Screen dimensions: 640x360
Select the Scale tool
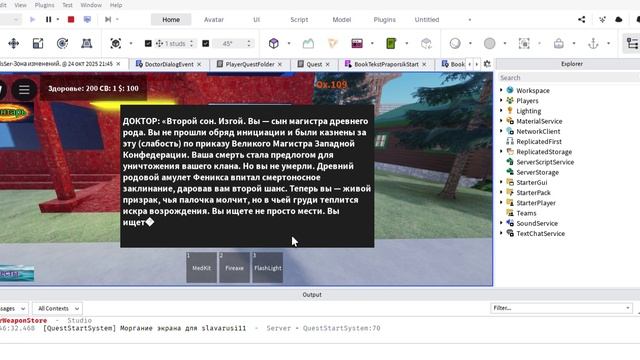pyautogui.click(x=38, y=43)
